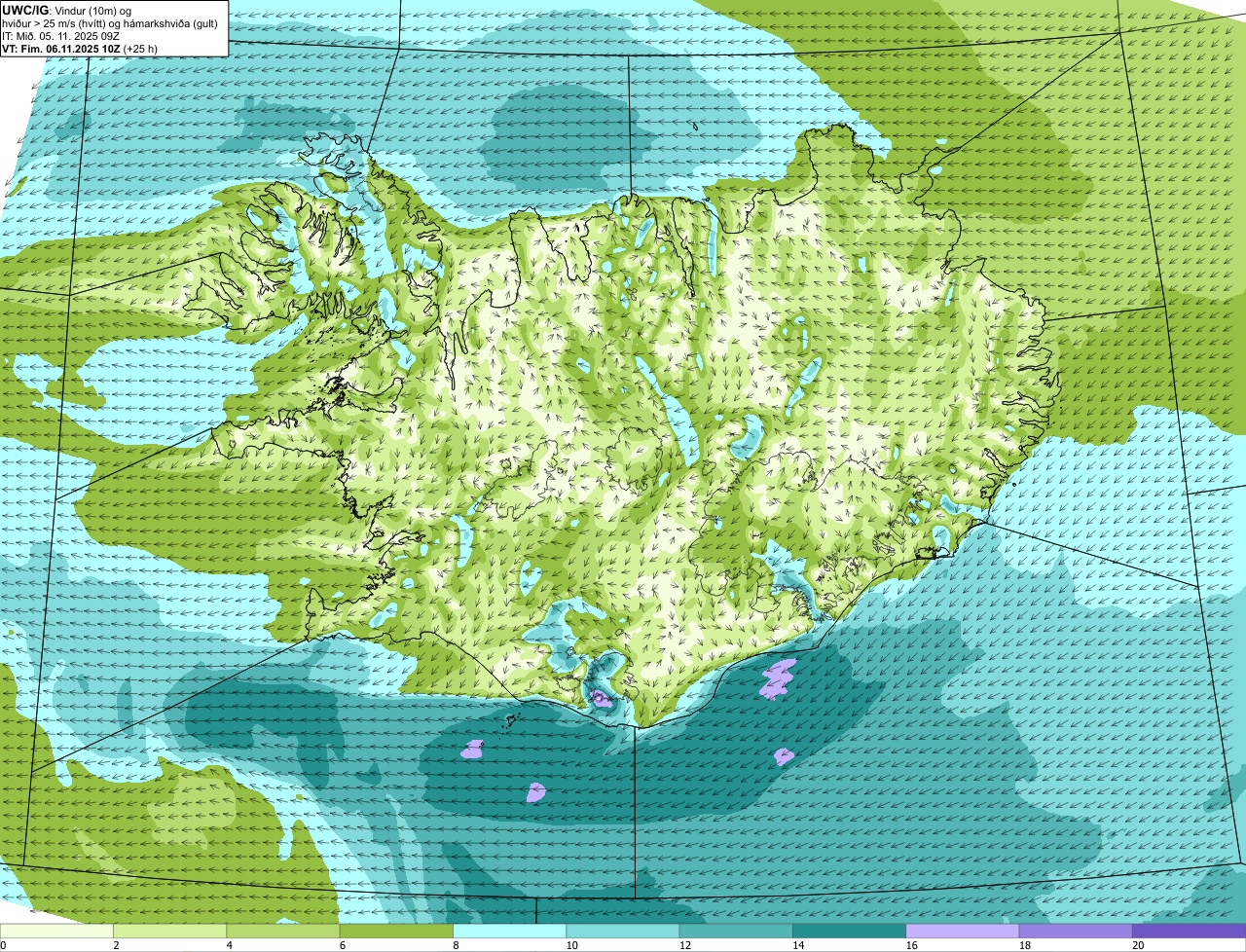Click the title text 'UWC/IG: Vindur (10m) og'
This screenshot has width=1246, height=952.
67,10
